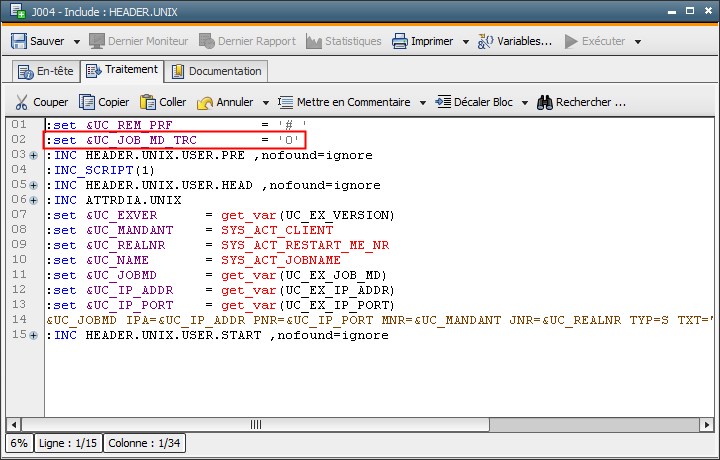Expand include on line 15

pos(34,336)
